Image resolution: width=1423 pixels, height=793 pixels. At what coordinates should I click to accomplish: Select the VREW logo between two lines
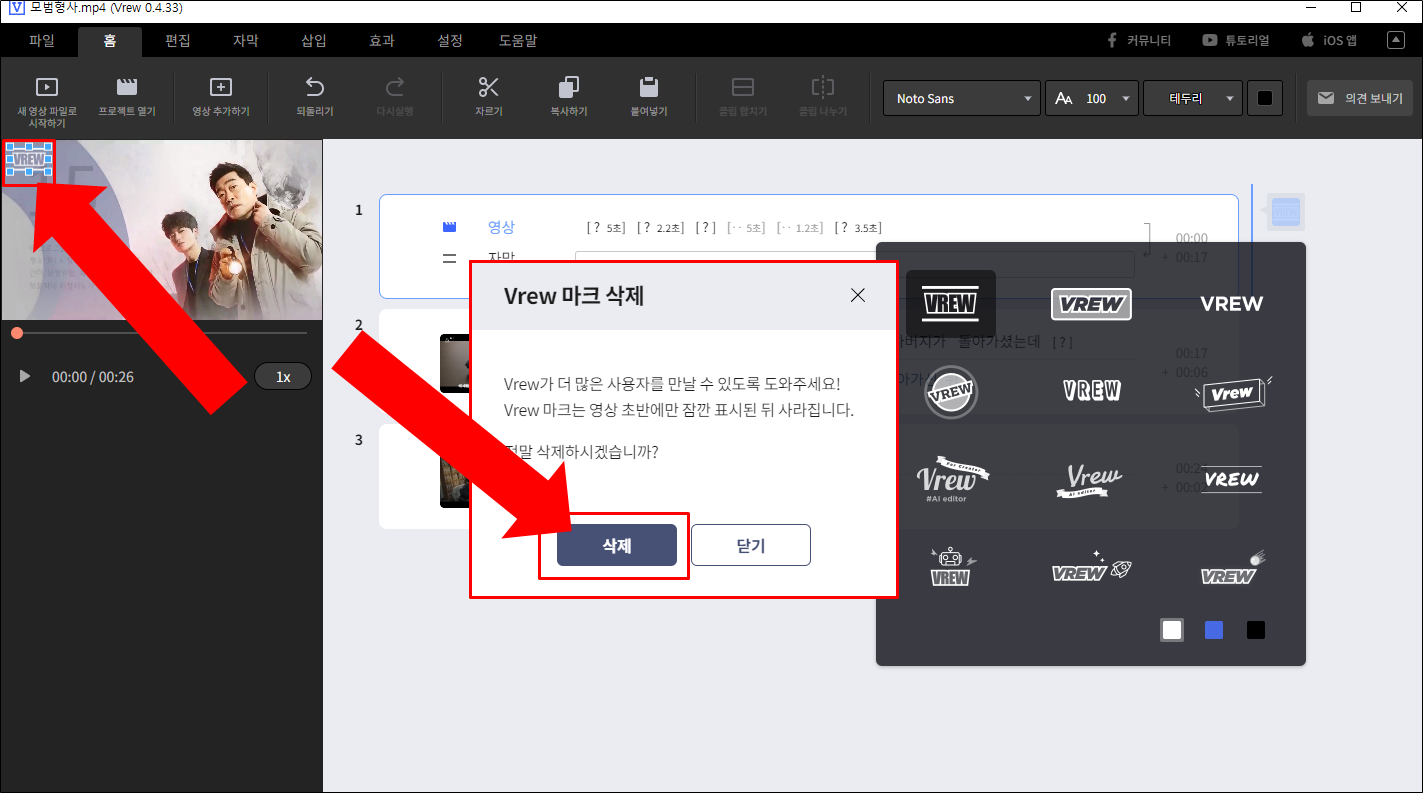pos(1231,479)
